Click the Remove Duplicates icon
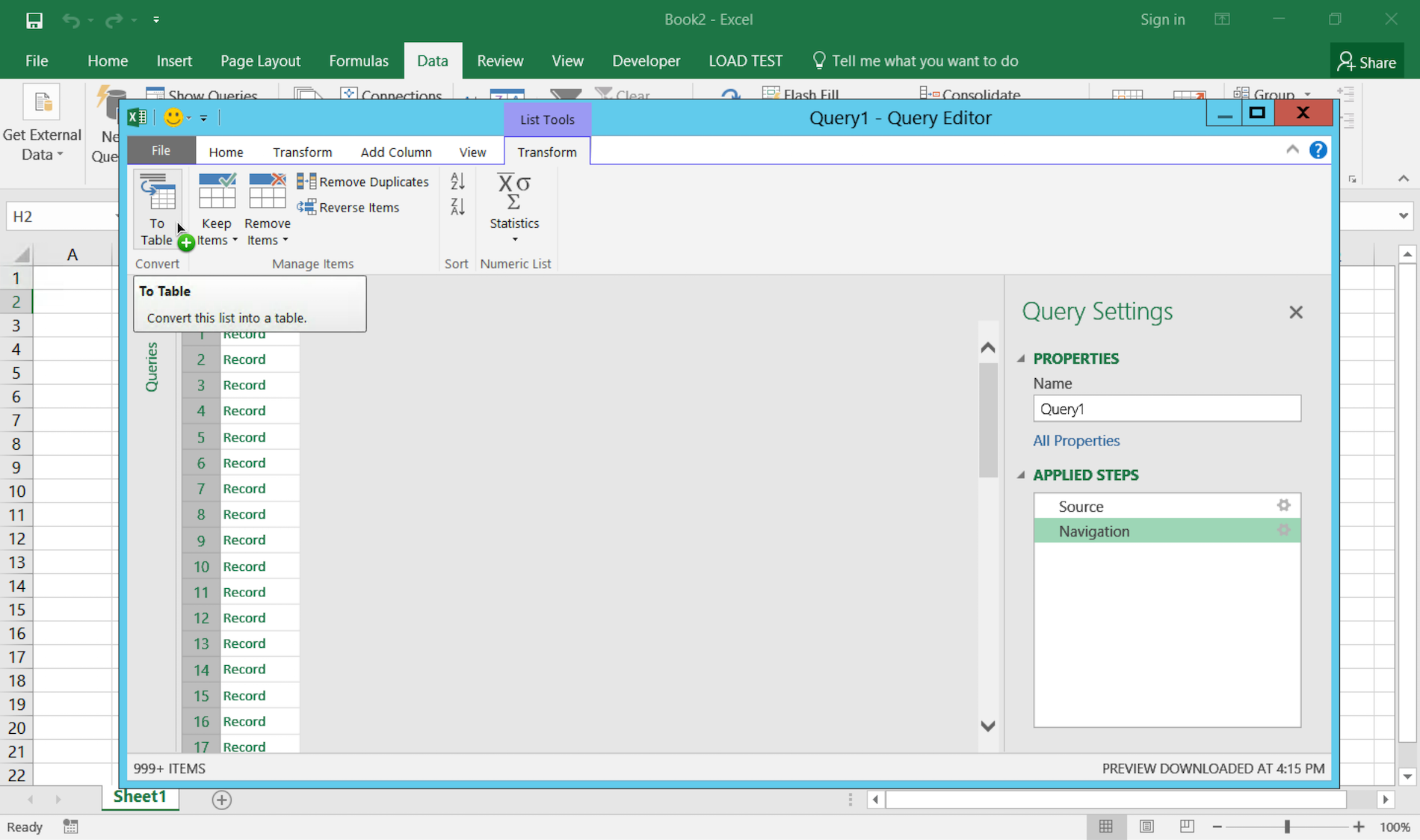 (x=306, y=182)
